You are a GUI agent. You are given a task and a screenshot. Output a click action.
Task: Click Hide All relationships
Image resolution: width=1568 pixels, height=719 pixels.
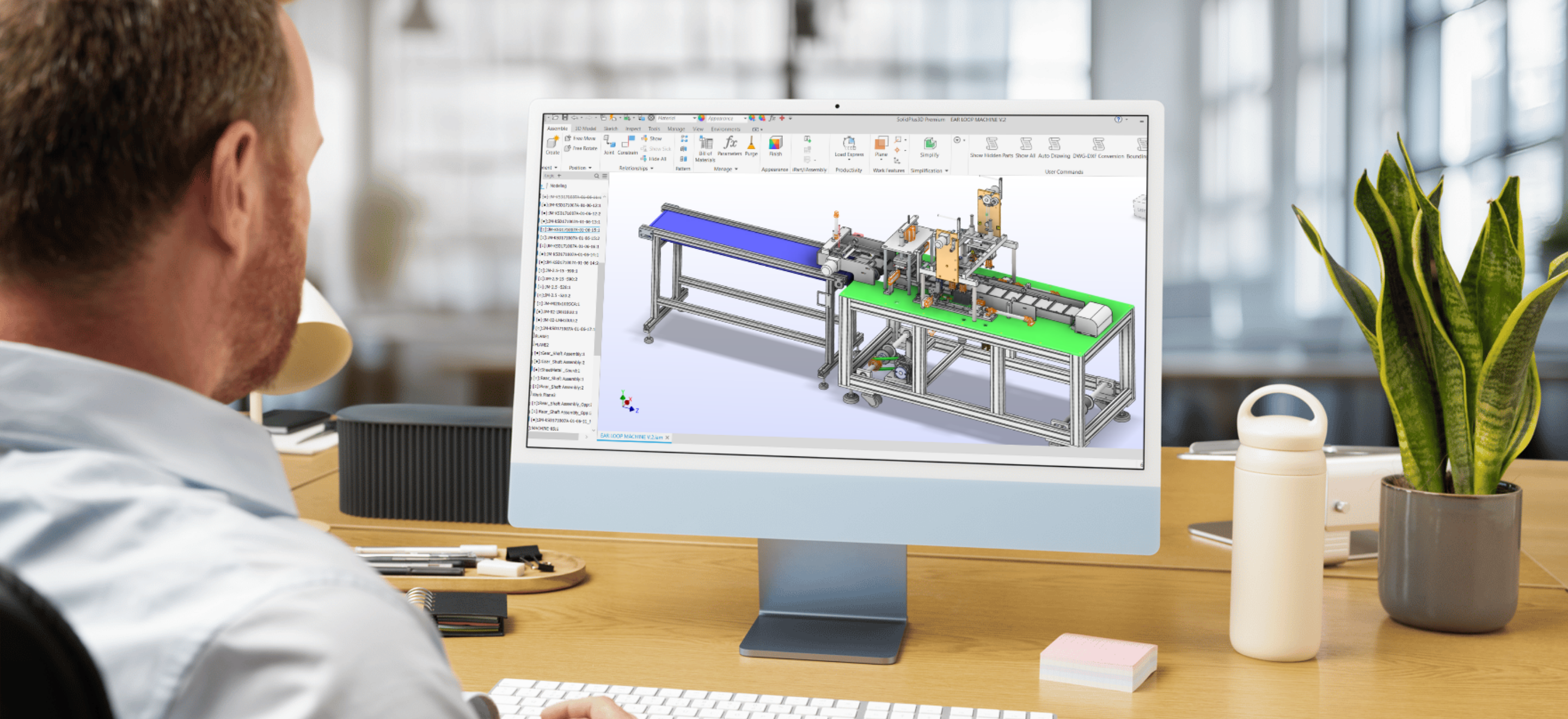pos(654,159)
